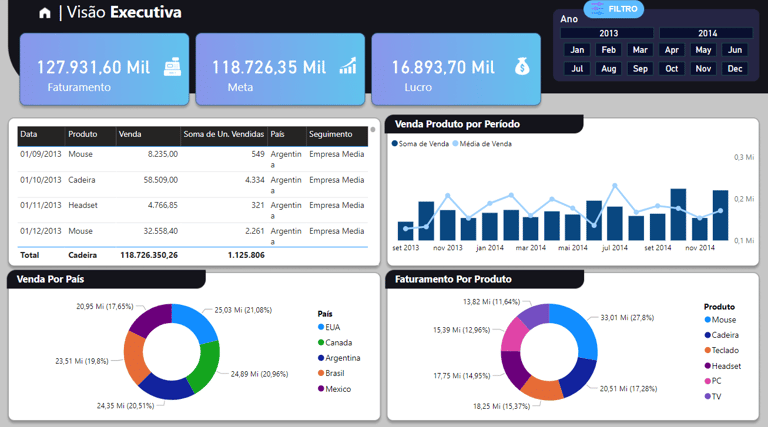Screen dimensions: 768x427
Task: Click the FILTRO button
Action: point(614,9)
